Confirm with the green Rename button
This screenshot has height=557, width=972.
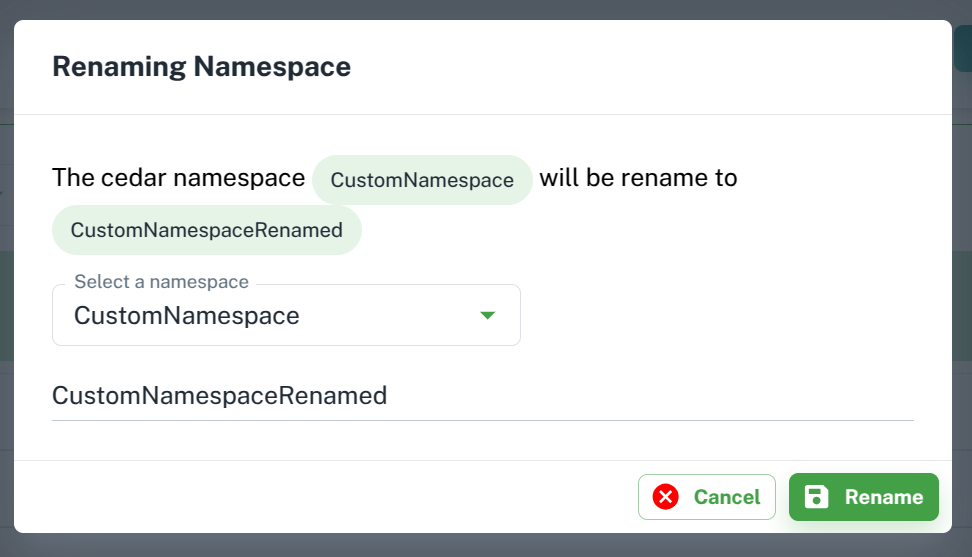point(864,497)
